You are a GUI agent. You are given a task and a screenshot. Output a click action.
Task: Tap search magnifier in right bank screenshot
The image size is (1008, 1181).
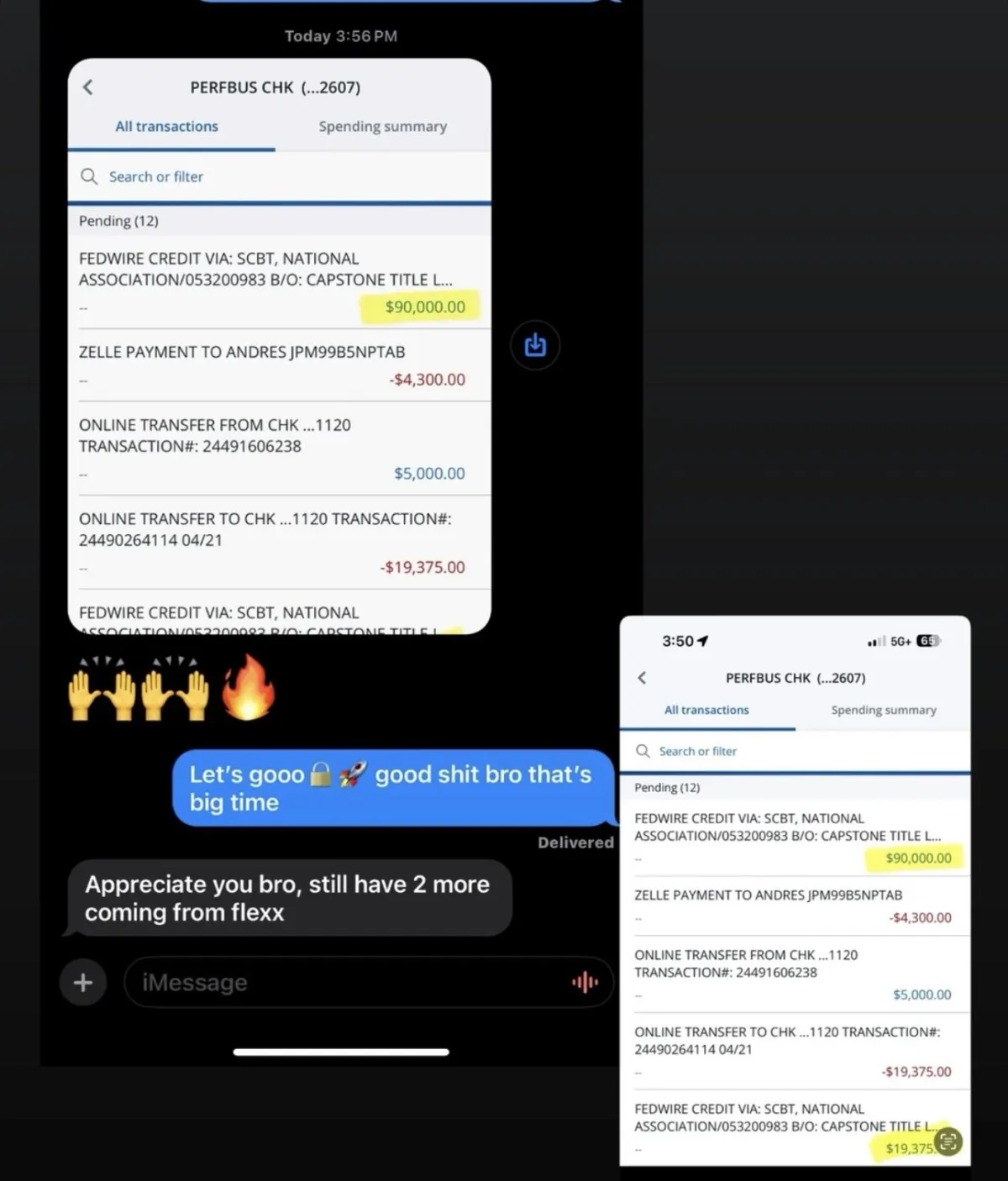(x=643, y=751)
